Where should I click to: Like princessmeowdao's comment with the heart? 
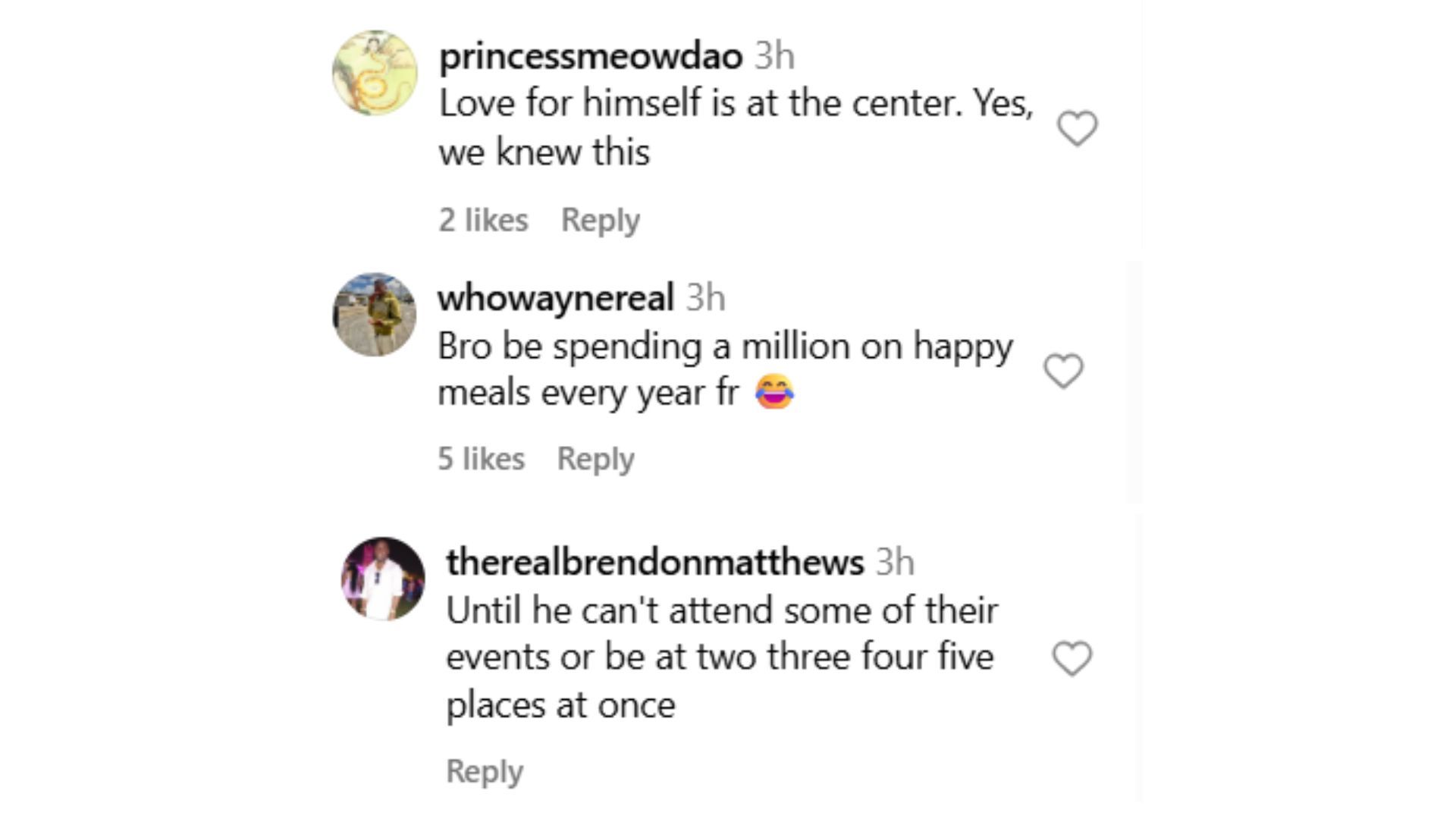pyautogui.click(x=1077, y=128)
